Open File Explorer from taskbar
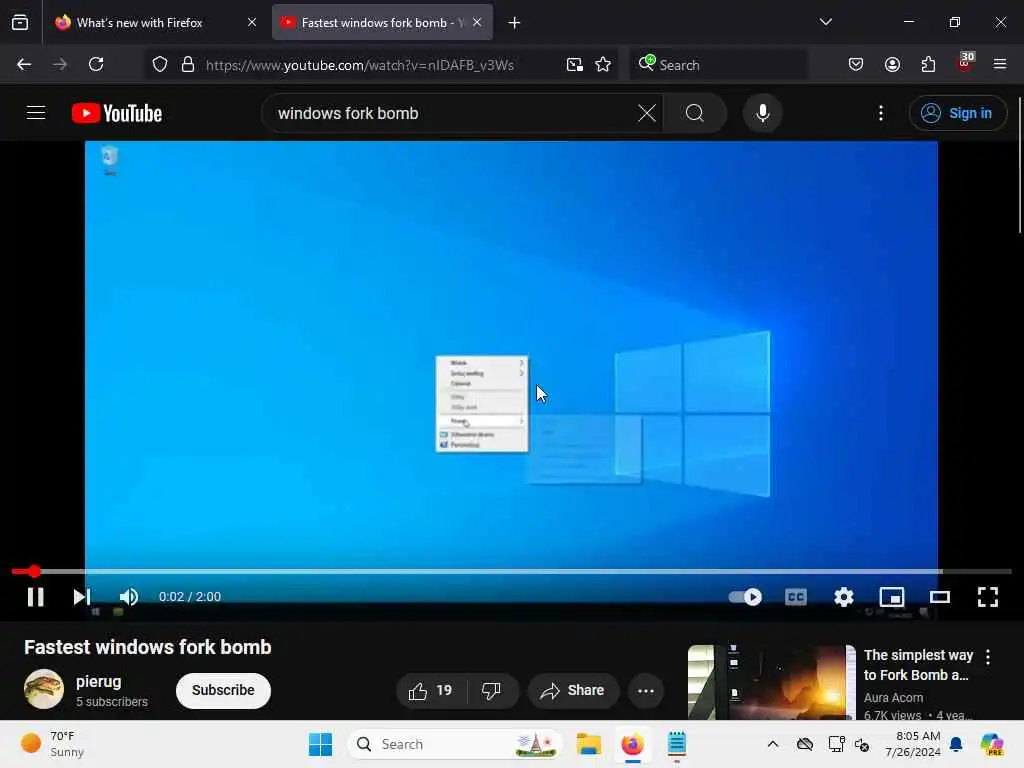This screenshot has height=768, width=1024. click(x=588, y=744)
